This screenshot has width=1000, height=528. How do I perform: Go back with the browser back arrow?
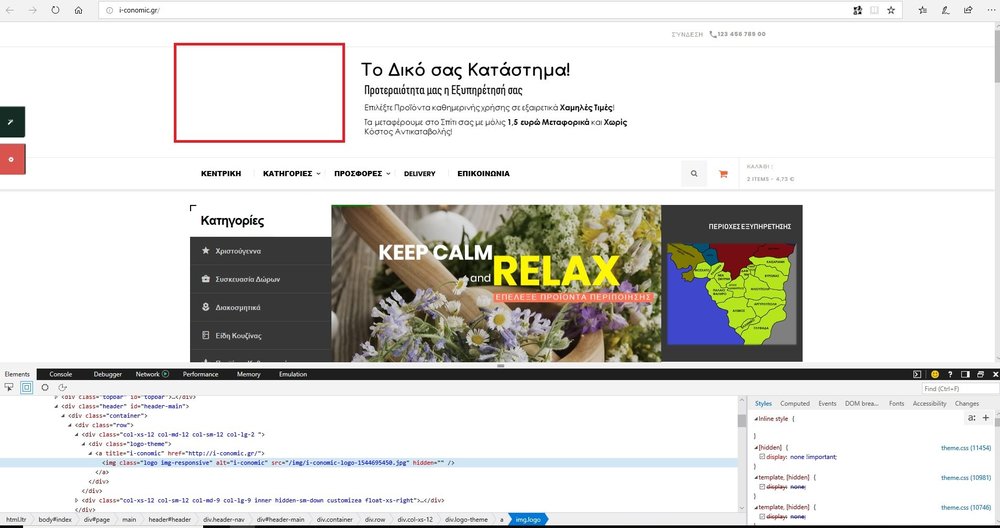(10, 10)
